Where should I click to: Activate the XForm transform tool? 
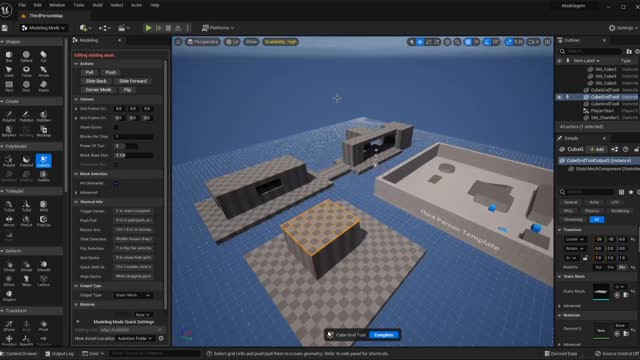9,326
